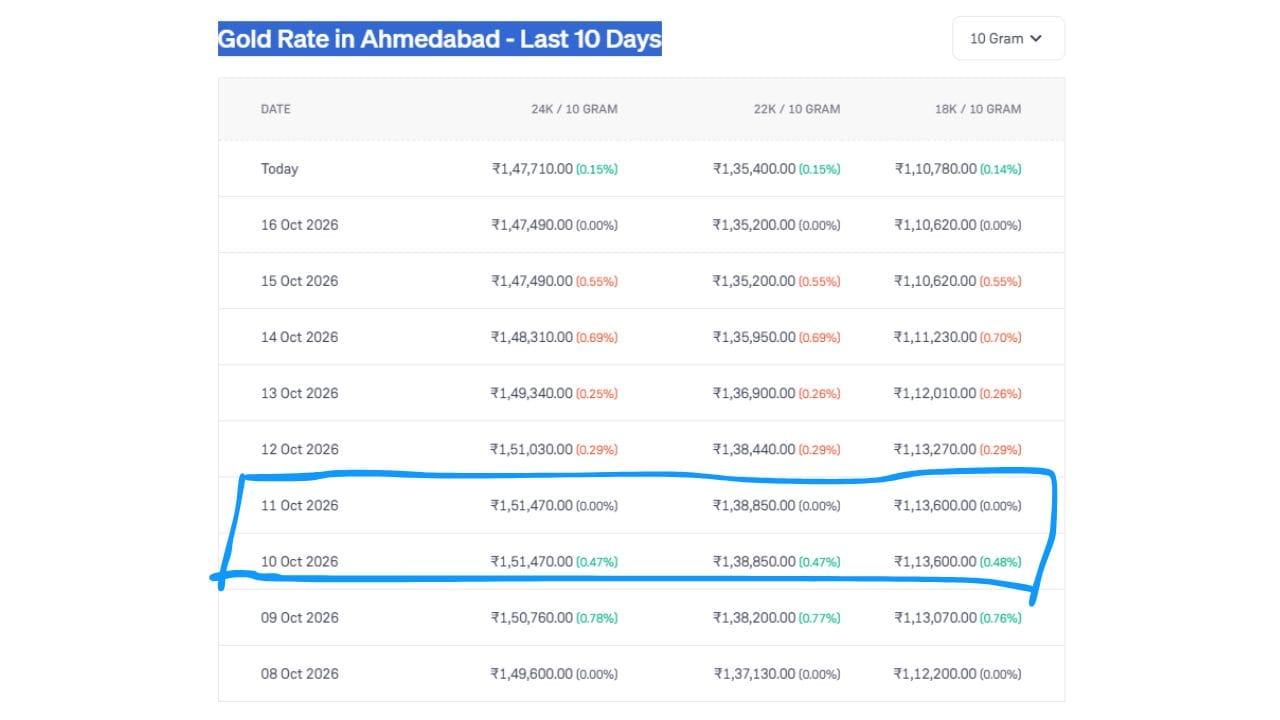This screenshot has width=1280, height=720.
Task: Click the 09 Oct 2026 date cell
Action: [300, 617]
